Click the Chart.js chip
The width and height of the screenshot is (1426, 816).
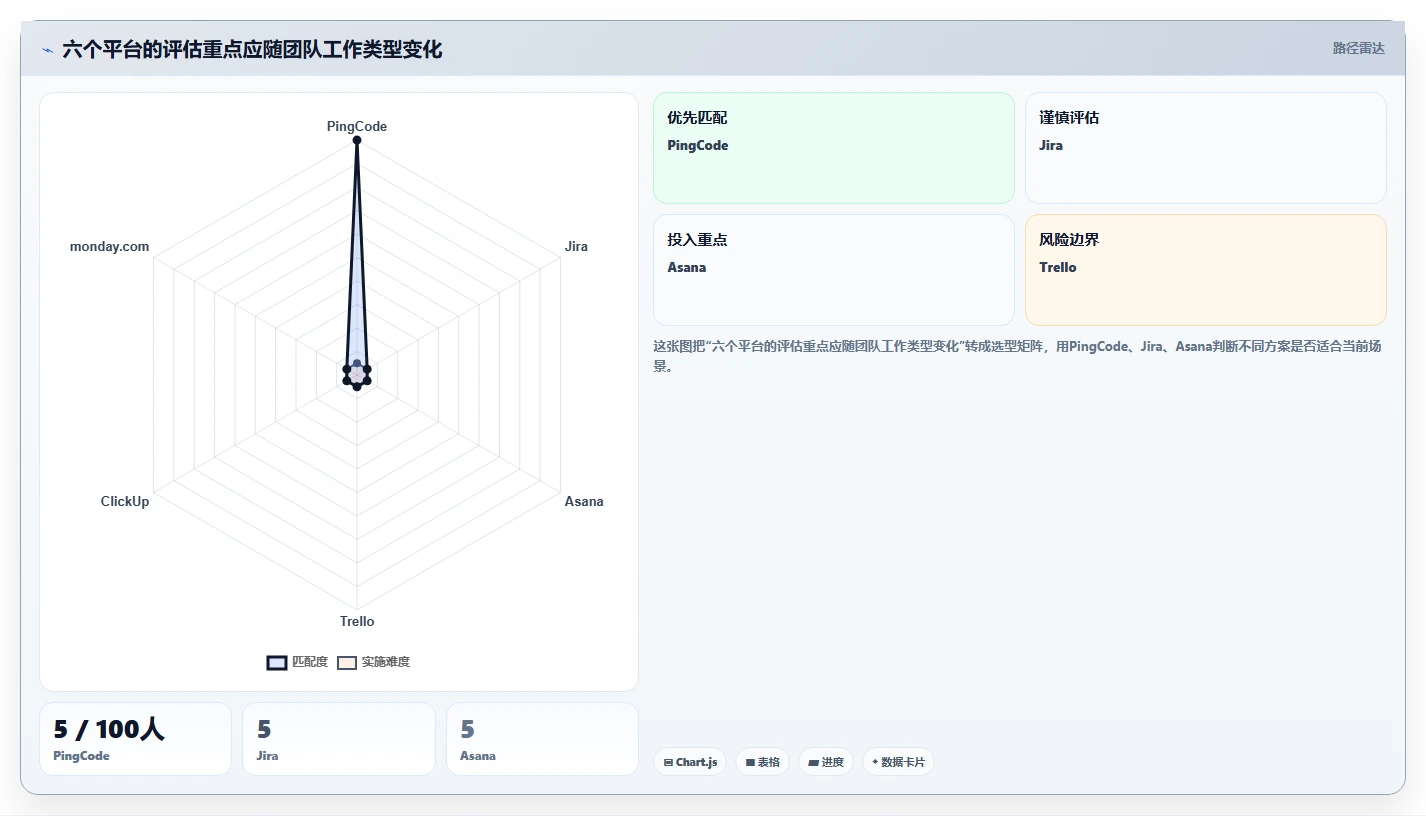[690, 762]
